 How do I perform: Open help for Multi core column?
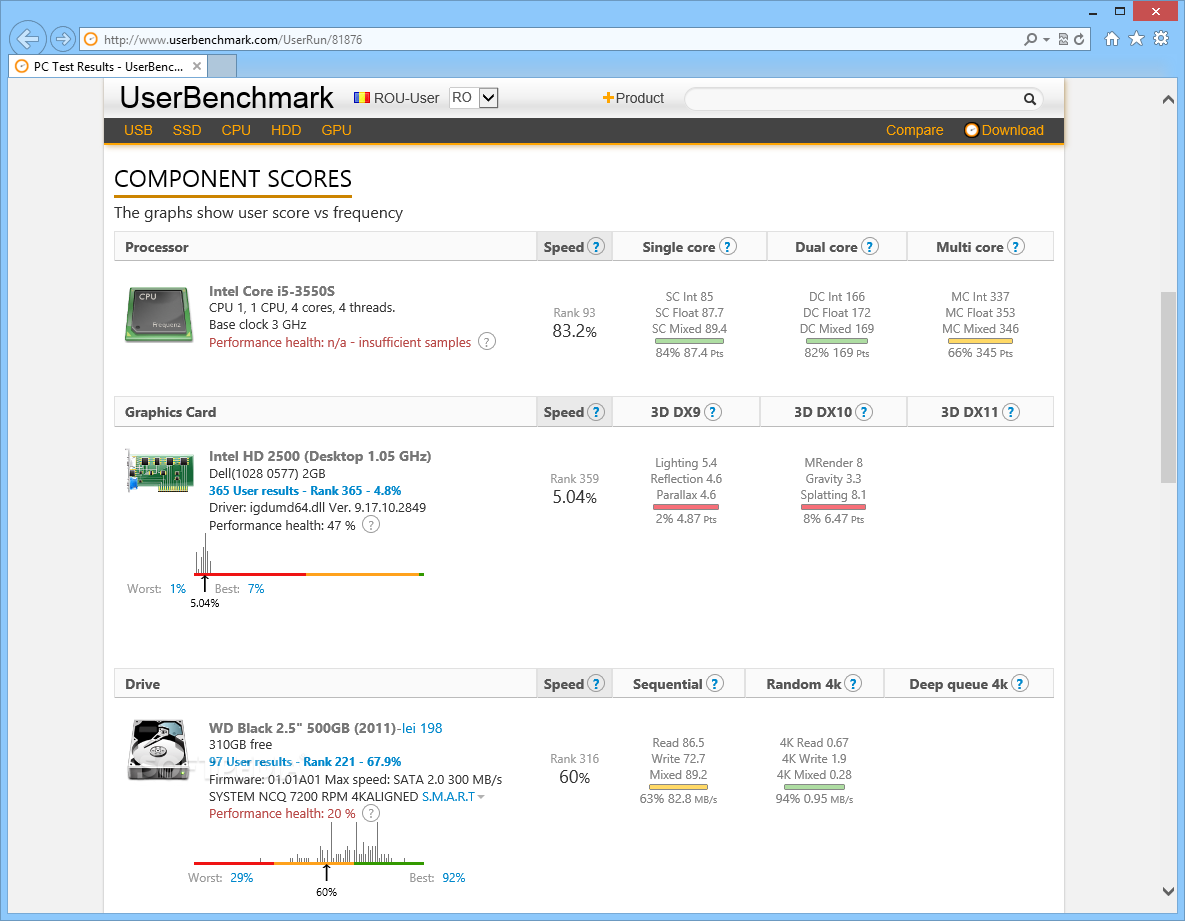pyautogui.click(x=1016, y=246)
